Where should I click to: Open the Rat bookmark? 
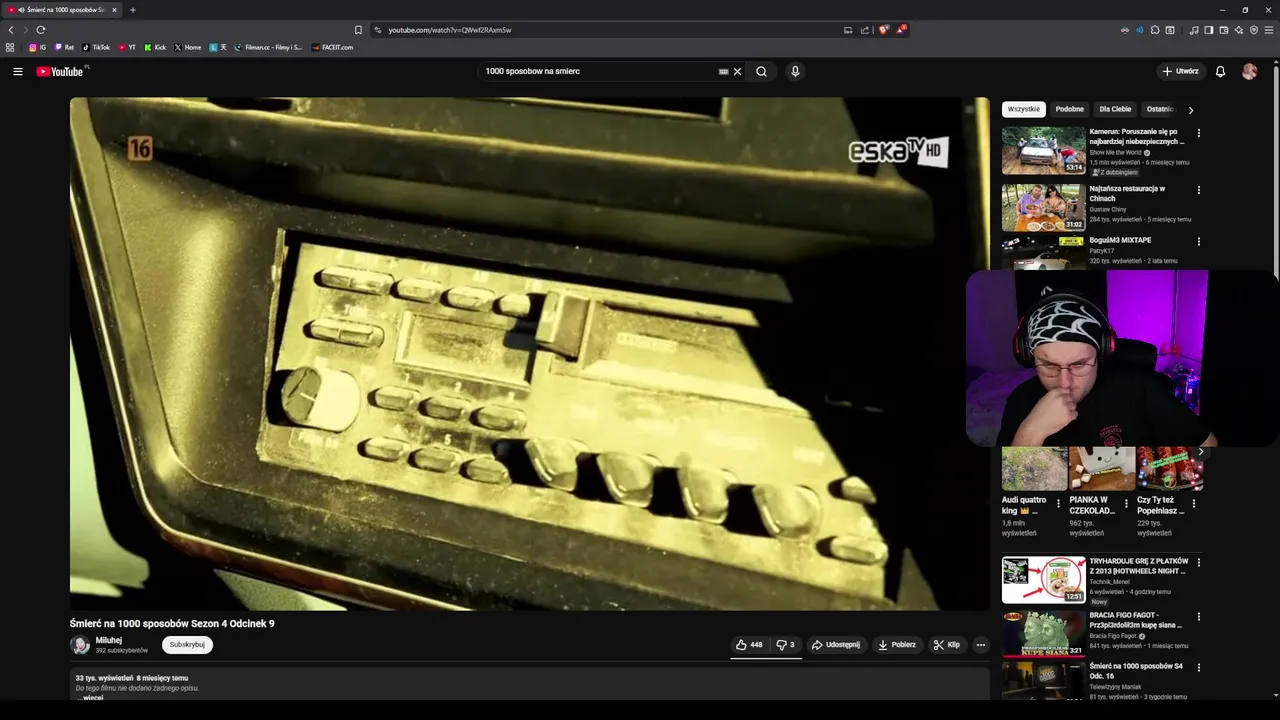tap(64, 47)
